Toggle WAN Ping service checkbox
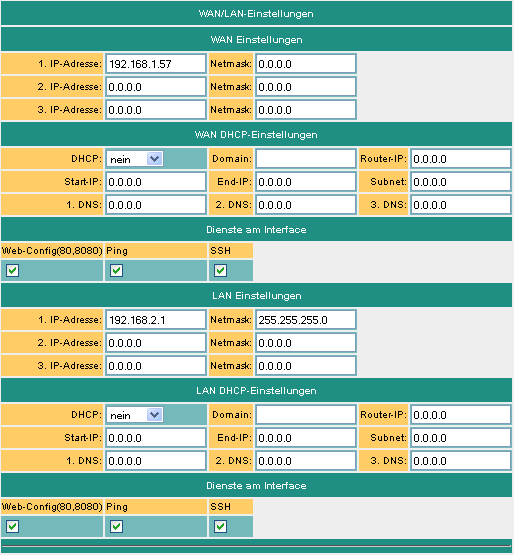Screen dimensions: 514x555 [116, 271]
